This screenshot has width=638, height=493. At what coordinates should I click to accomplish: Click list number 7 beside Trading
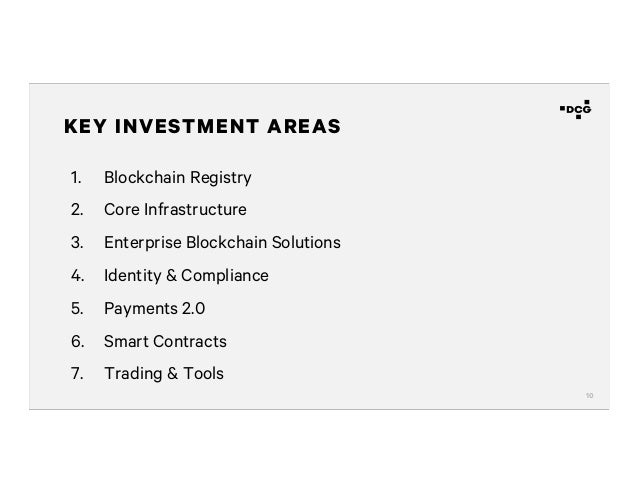point(76,374)
